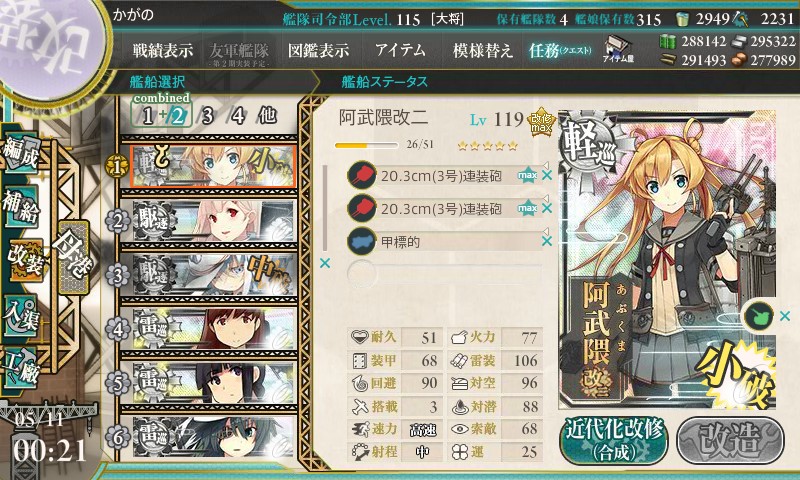800x480 pixels.
Task: Open 任務(クエスト) quest menu
Action: click(560, 50)
